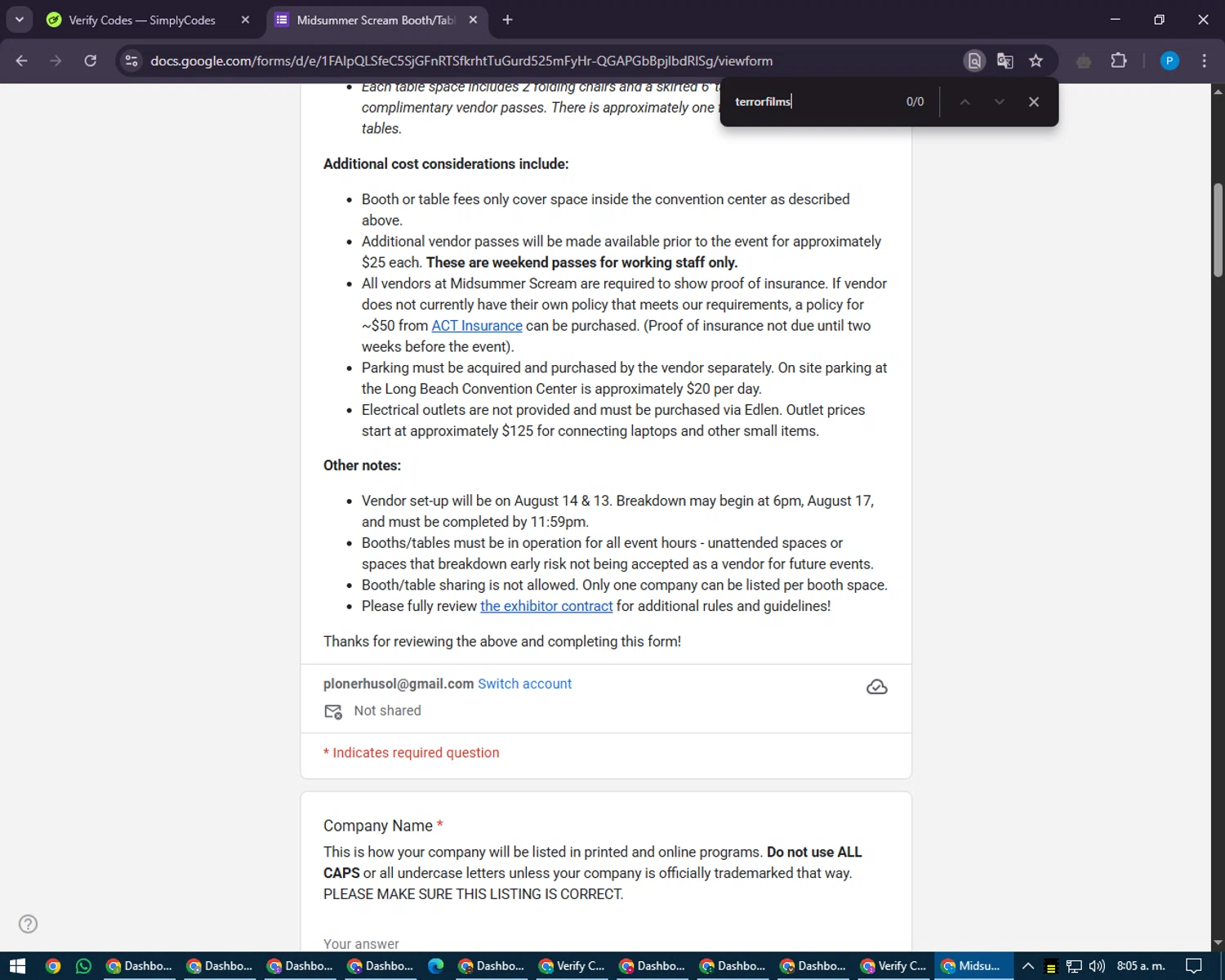Click the 0/0 find results counter
The width and height of the screenshot is (1225, 980).
915,101
